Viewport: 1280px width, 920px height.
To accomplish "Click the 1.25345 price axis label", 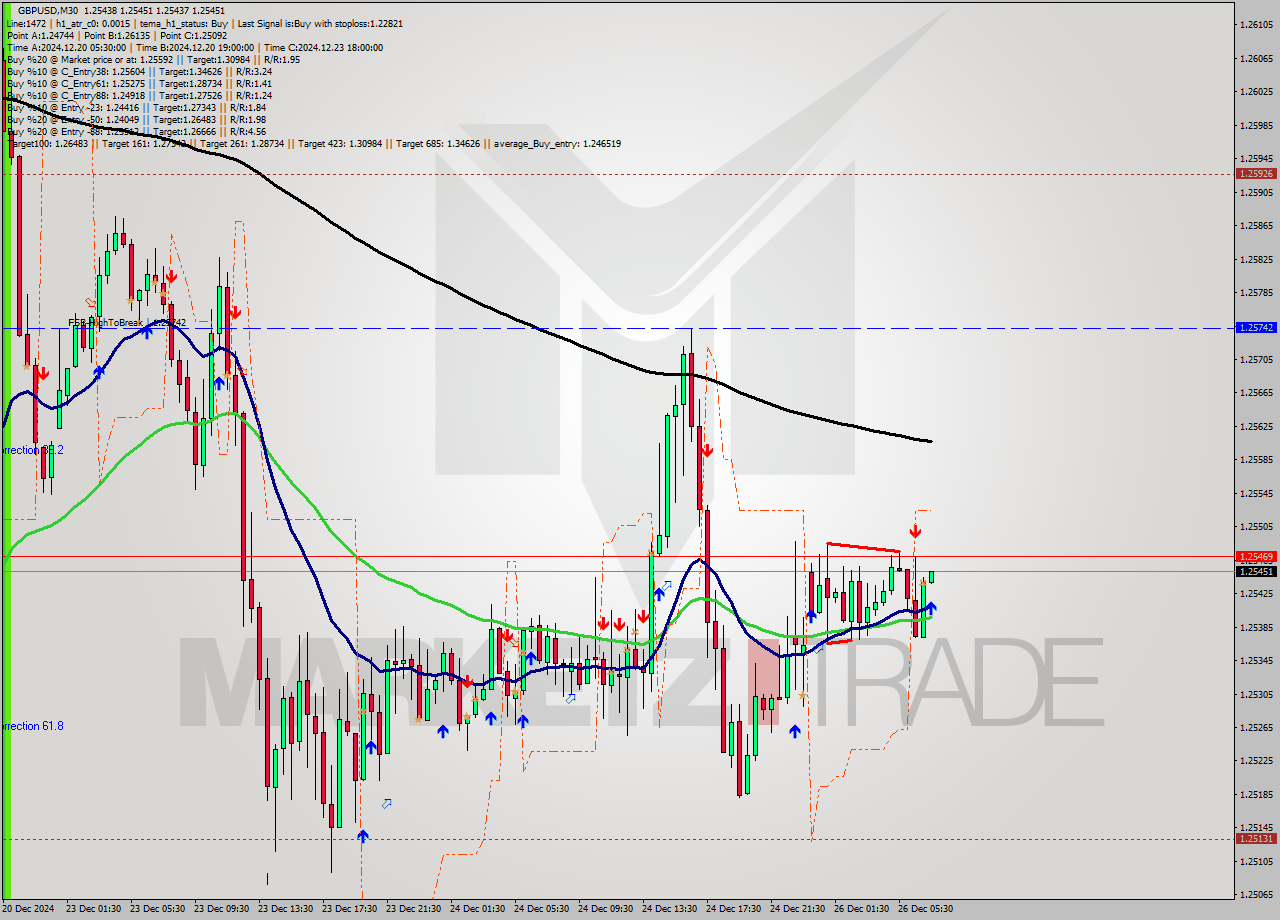I will [1256, 660].
